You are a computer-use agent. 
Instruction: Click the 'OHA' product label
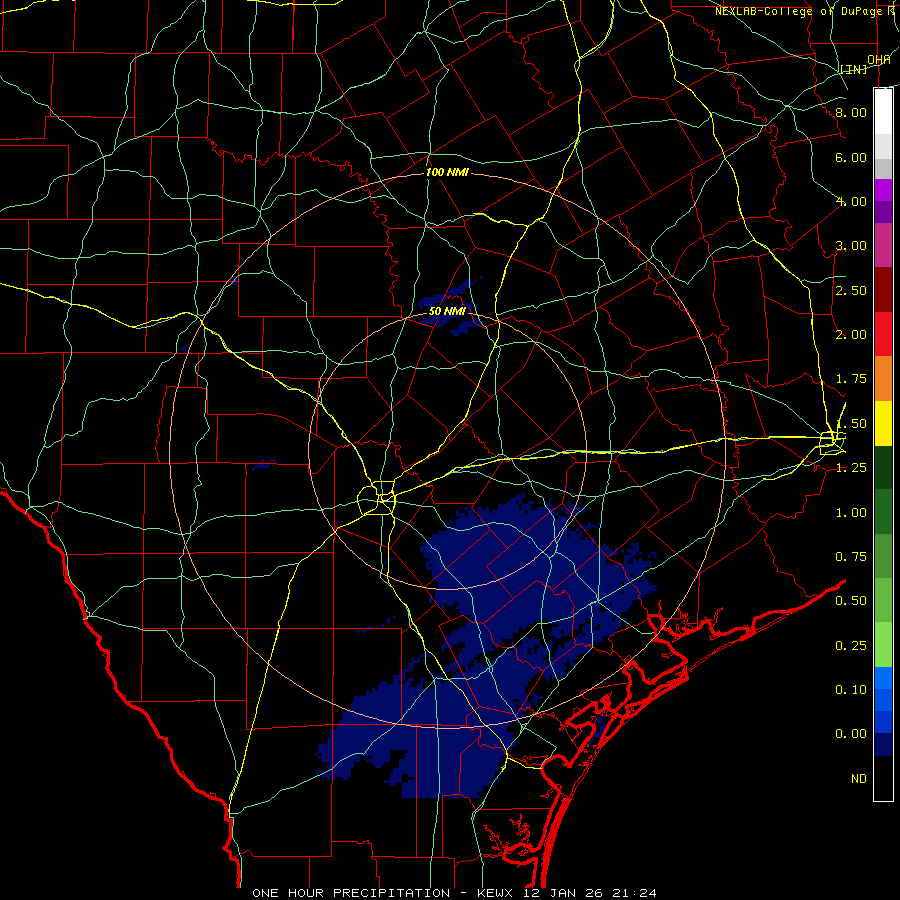point(879,59)
